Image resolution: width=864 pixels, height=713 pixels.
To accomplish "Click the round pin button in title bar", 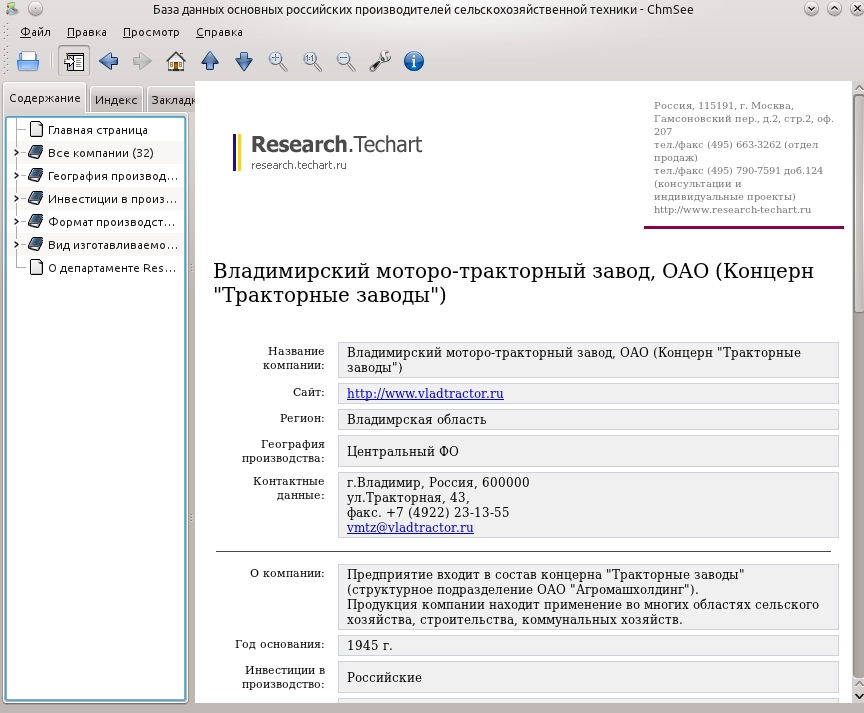I will tap(35, 9).
